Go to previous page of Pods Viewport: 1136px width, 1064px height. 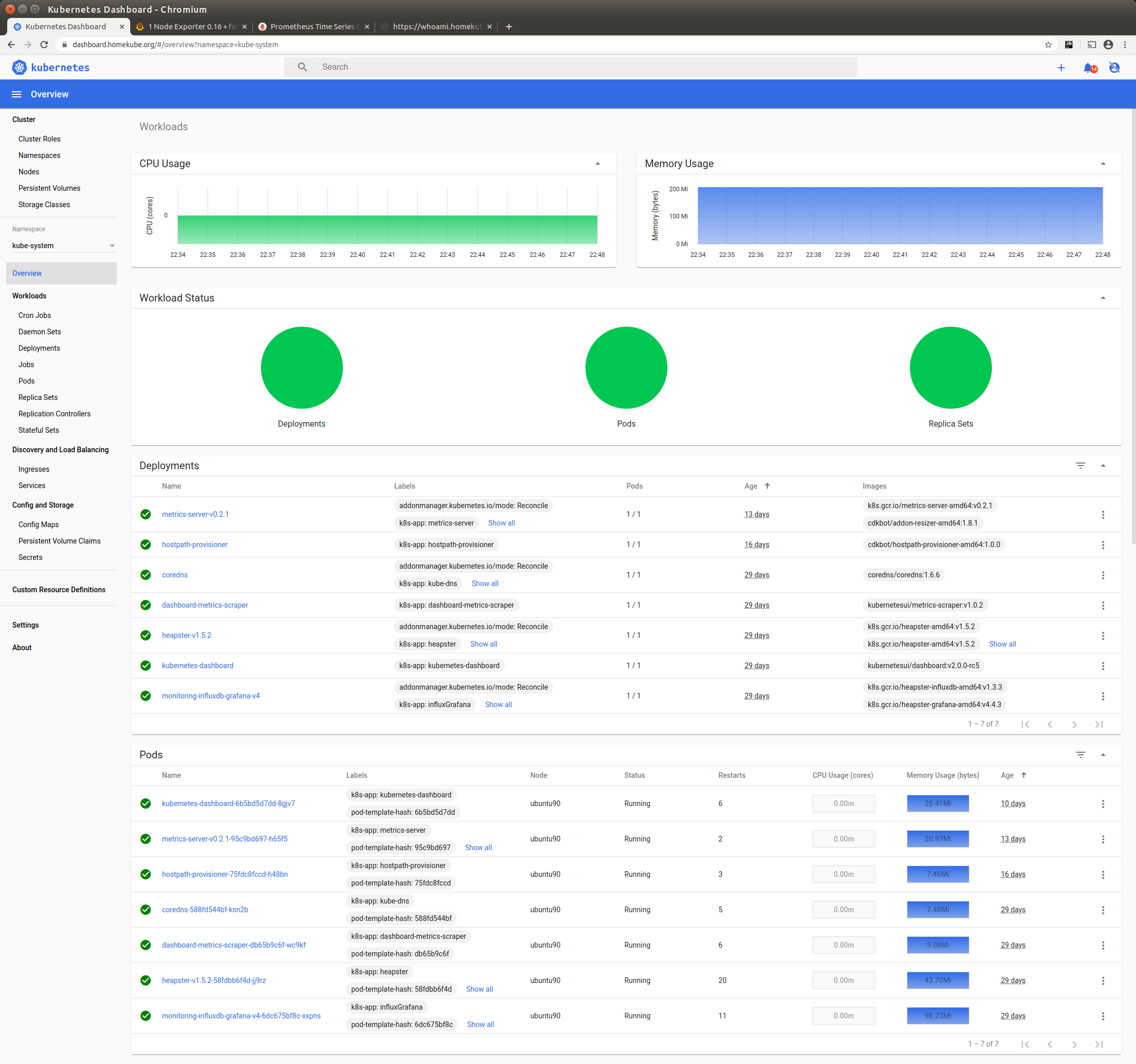(x=1050, y=1045)
